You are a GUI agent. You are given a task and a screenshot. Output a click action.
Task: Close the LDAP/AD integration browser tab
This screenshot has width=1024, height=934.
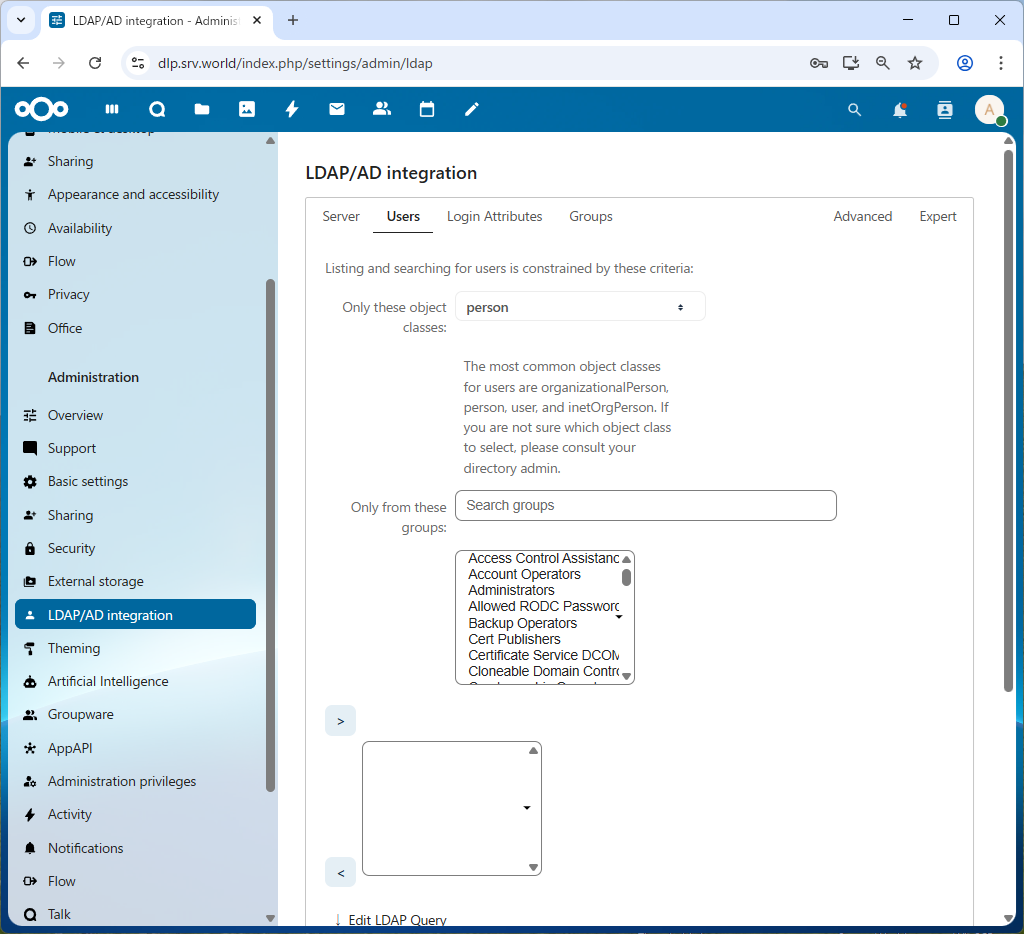tap(257, 20)
